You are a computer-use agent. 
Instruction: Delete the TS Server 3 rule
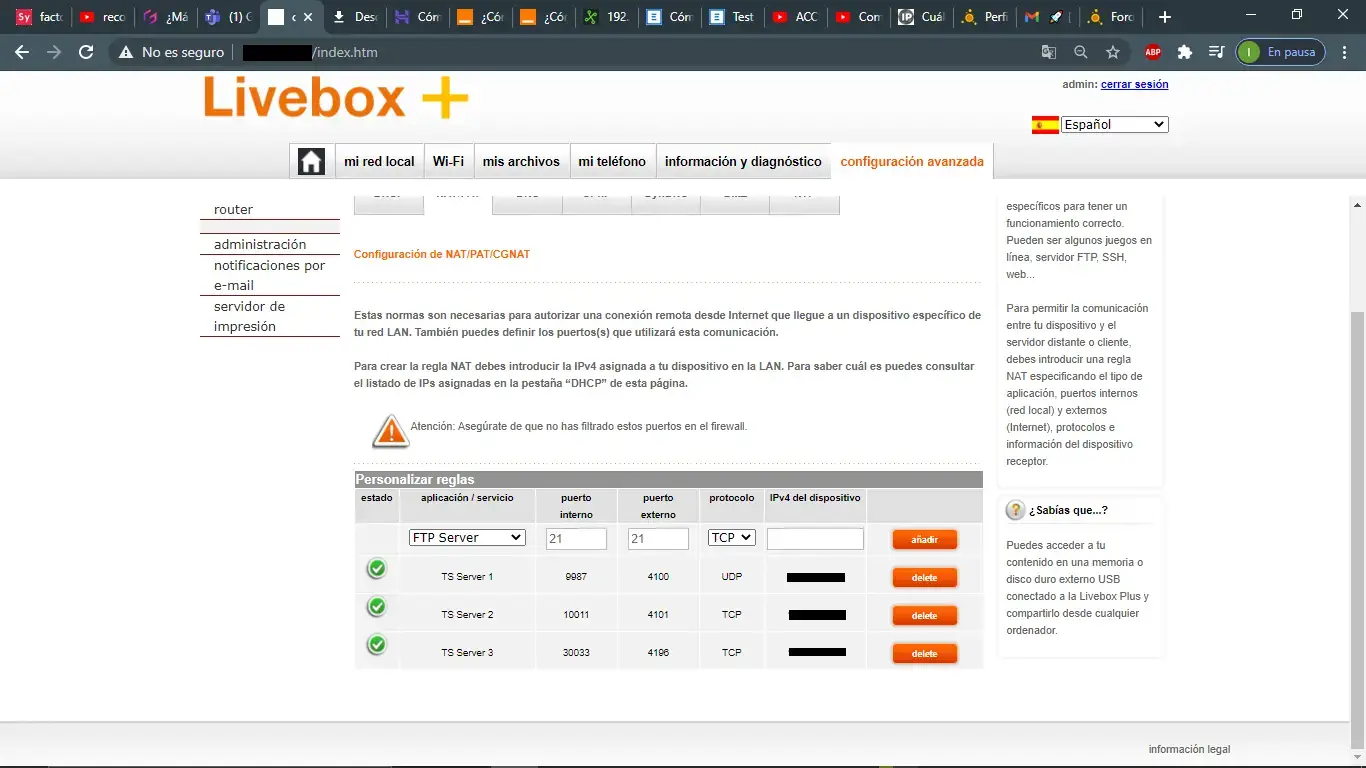[x=924, y=654]
